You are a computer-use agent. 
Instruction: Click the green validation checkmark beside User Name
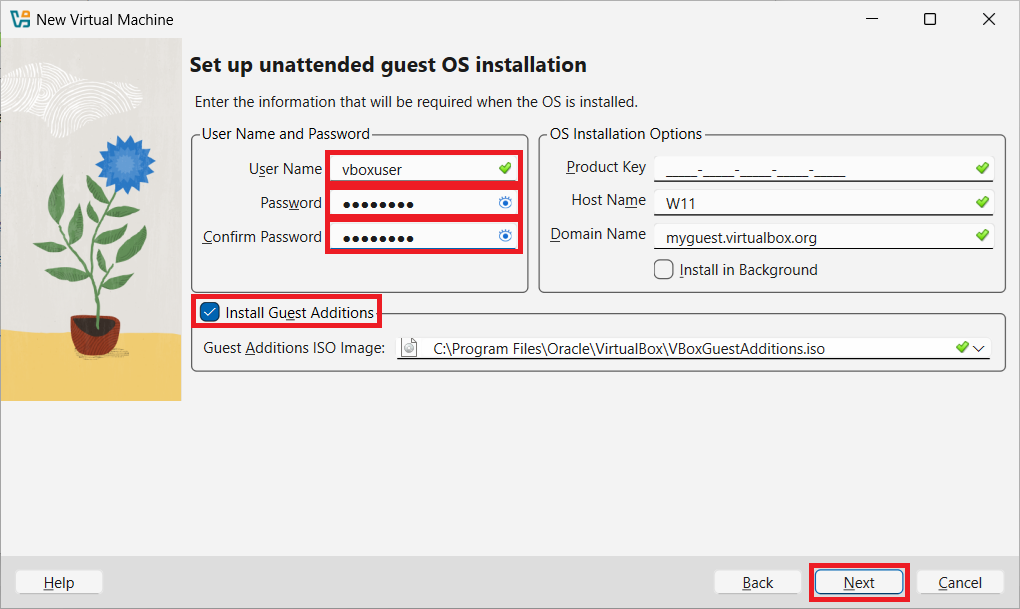pos(505,168)
